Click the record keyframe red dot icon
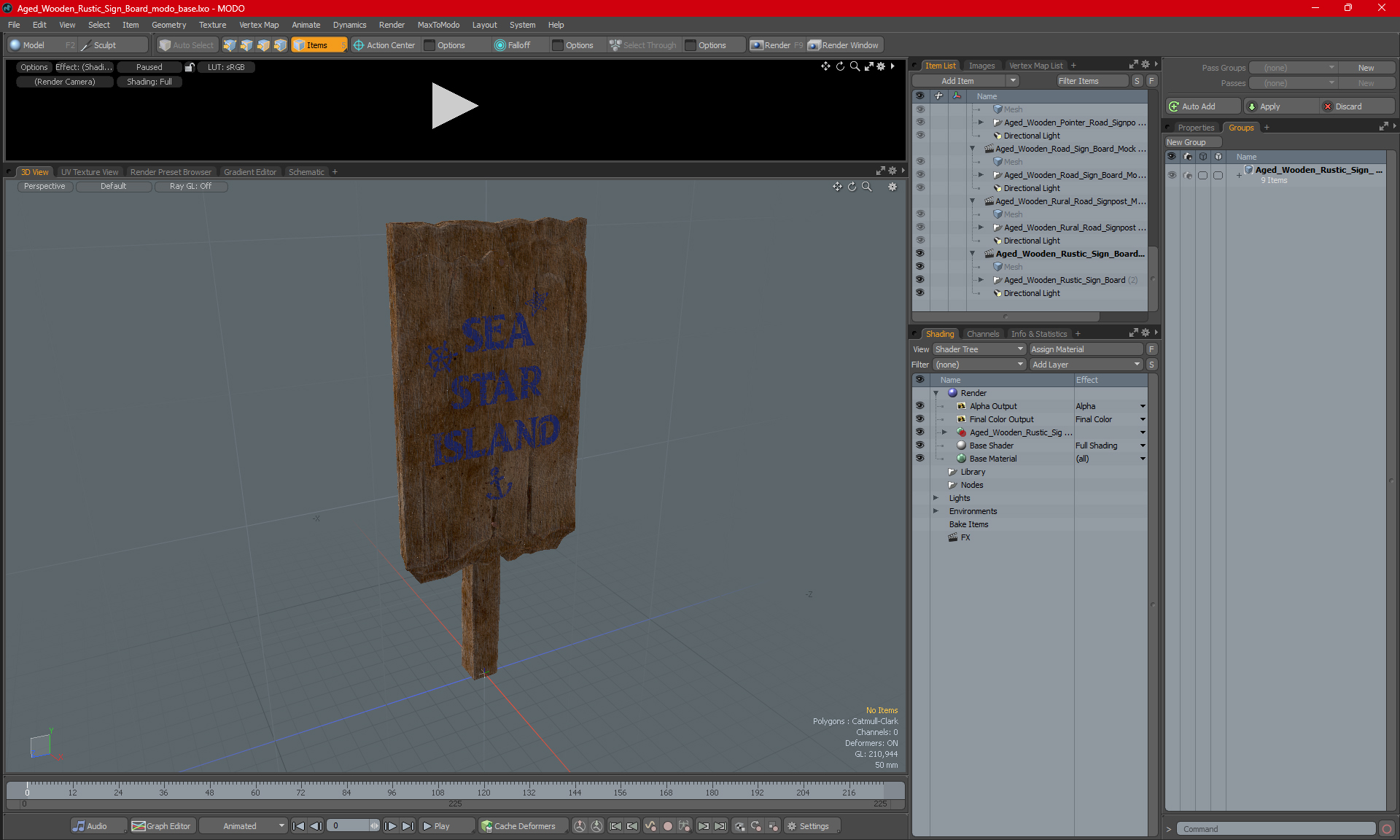1400x840 pixels. click(x=667, y=826)
